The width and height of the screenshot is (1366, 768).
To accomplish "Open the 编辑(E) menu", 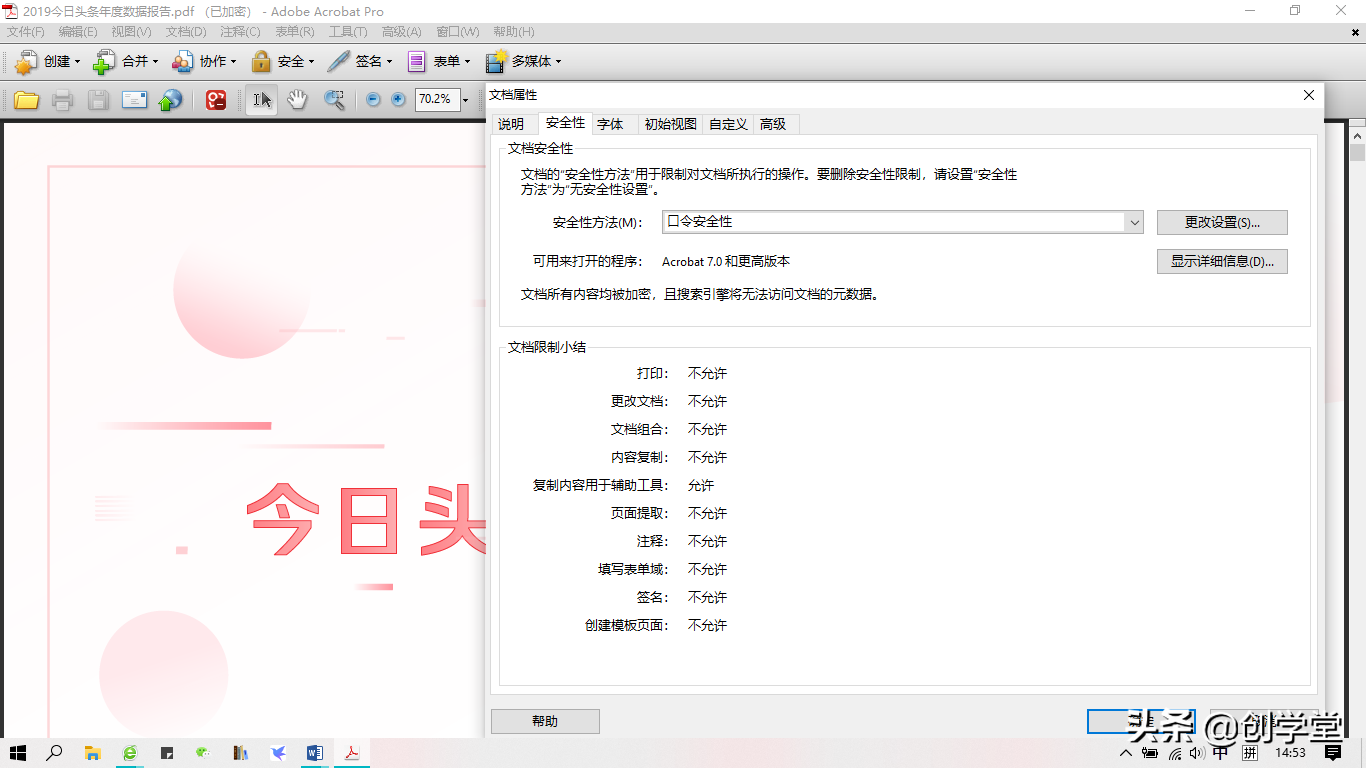I will pyautogui.click(x=78, y=32).
